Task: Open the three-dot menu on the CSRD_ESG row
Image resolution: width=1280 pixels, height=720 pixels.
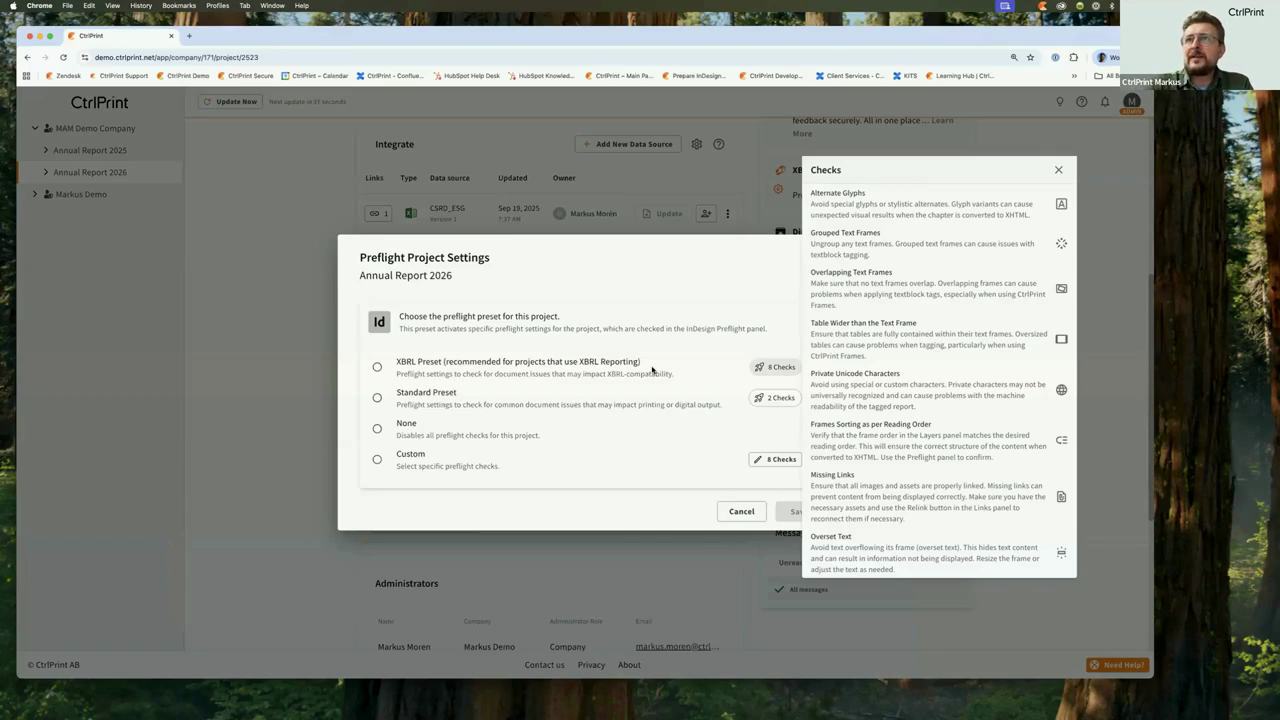Action: 727,213
